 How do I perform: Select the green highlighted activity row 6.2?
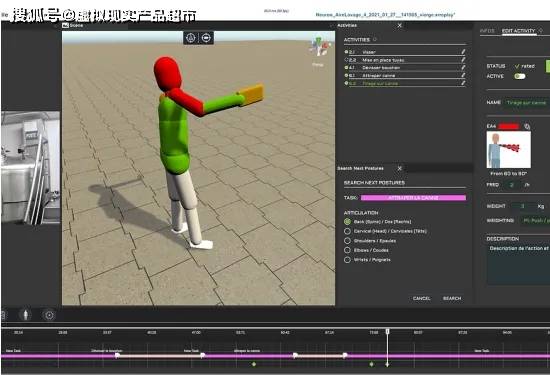405,83
